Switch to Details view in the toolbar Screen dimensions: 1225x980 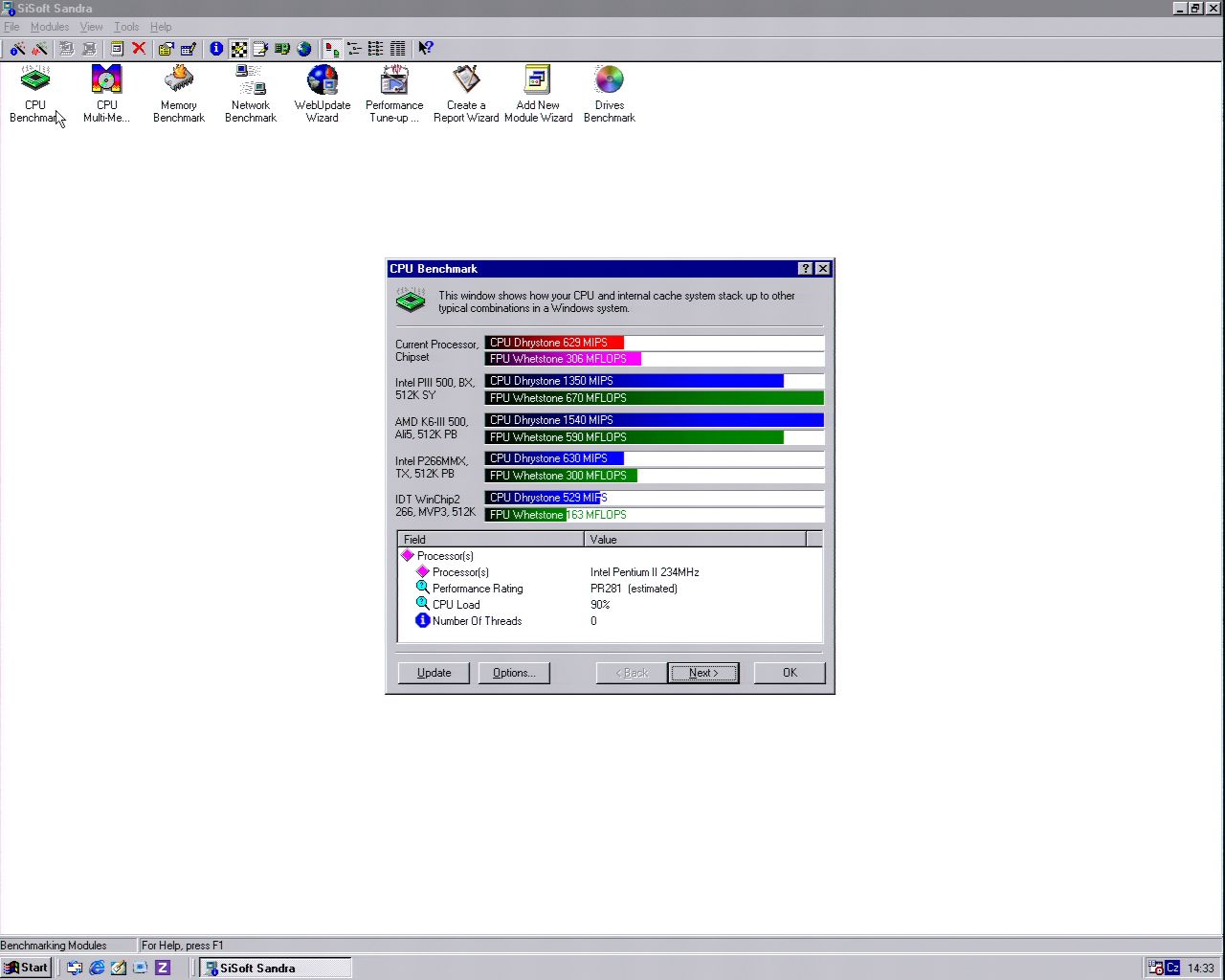click(397, 48)
